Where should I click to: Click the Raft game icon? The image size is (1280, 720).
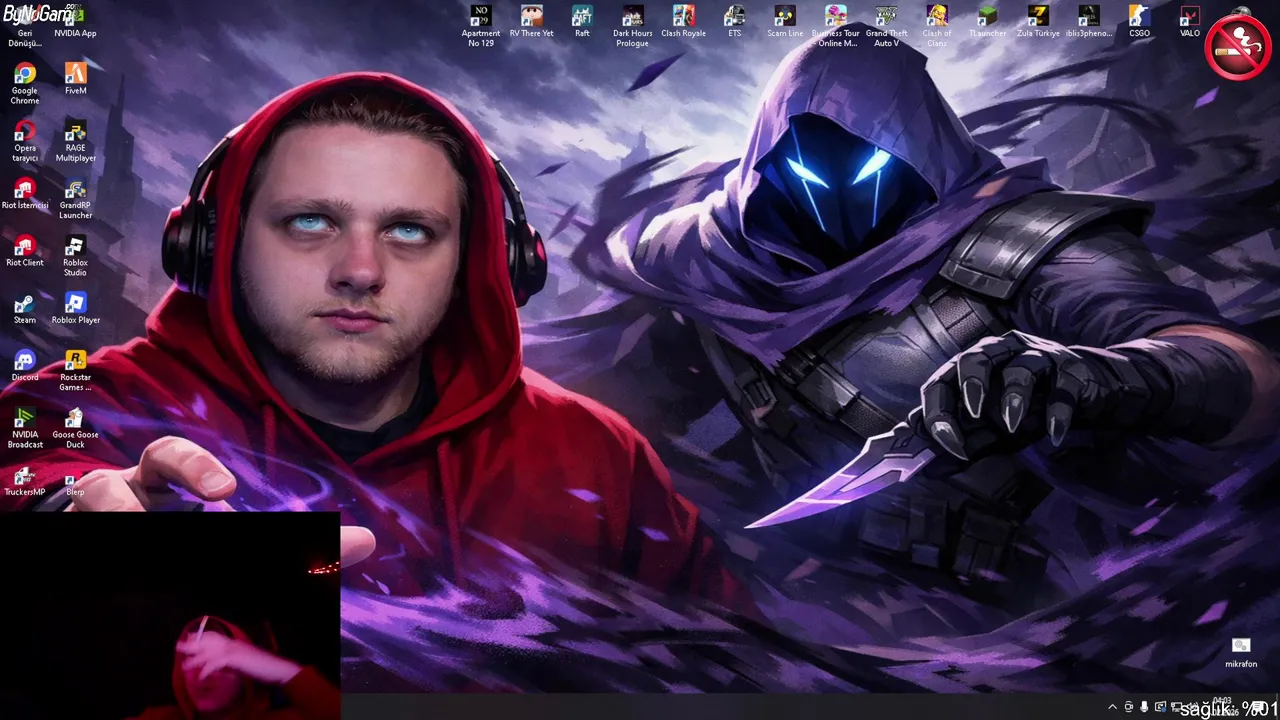[x=582, y=22]
